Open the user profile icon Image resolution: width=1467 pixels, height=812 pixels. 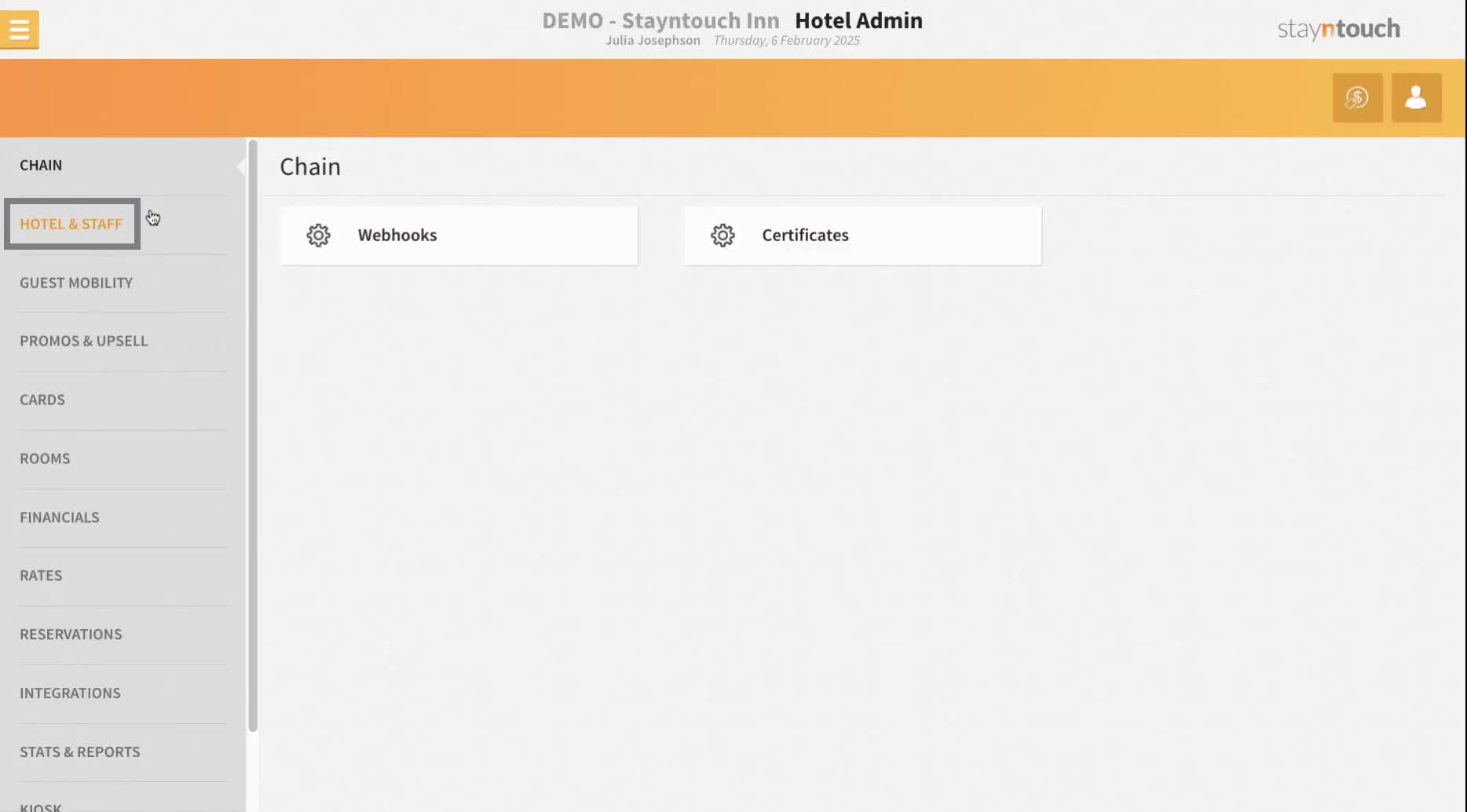point(1416,98)
